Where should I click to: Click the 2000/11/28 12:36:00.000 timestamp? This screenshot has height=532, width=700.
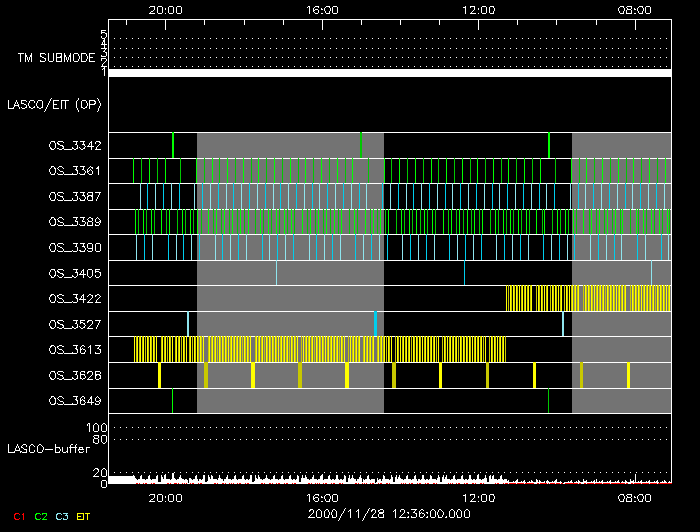coord(389,514)
